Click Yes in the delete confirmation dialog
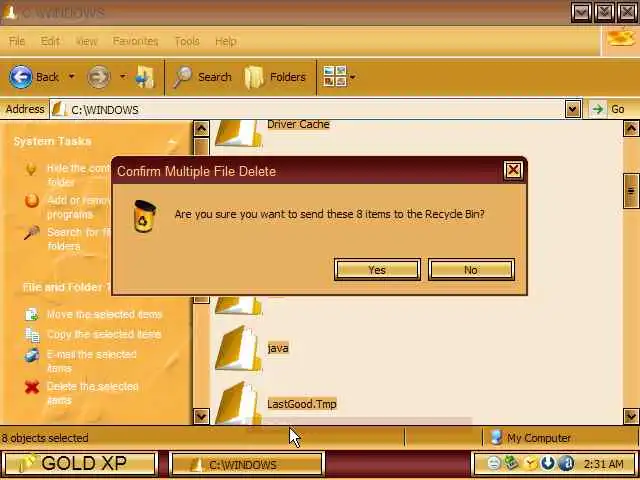This screenshot has width=640, height=480. click(x=377, y=270)
